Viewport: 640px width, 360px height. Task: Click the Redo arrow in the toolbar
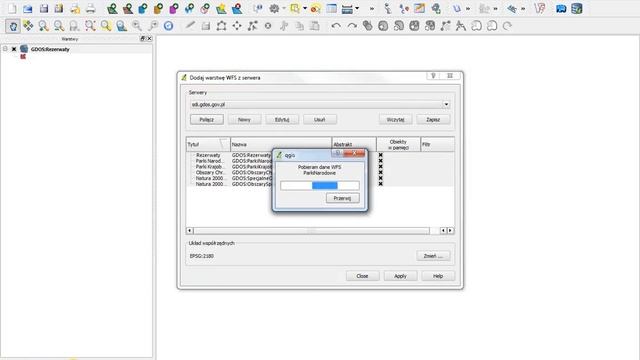351,26
